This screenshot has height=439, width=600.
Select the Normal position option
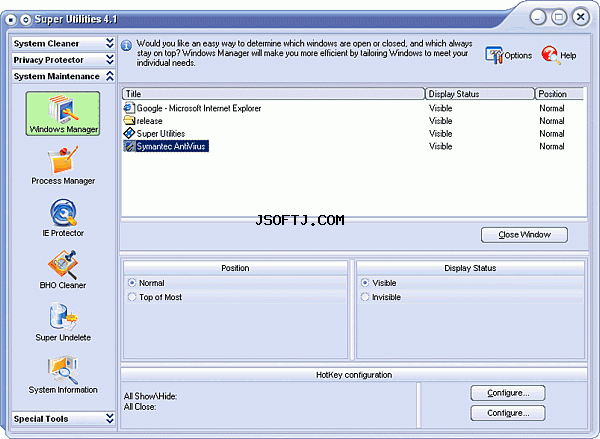click(x=132, y=283)
